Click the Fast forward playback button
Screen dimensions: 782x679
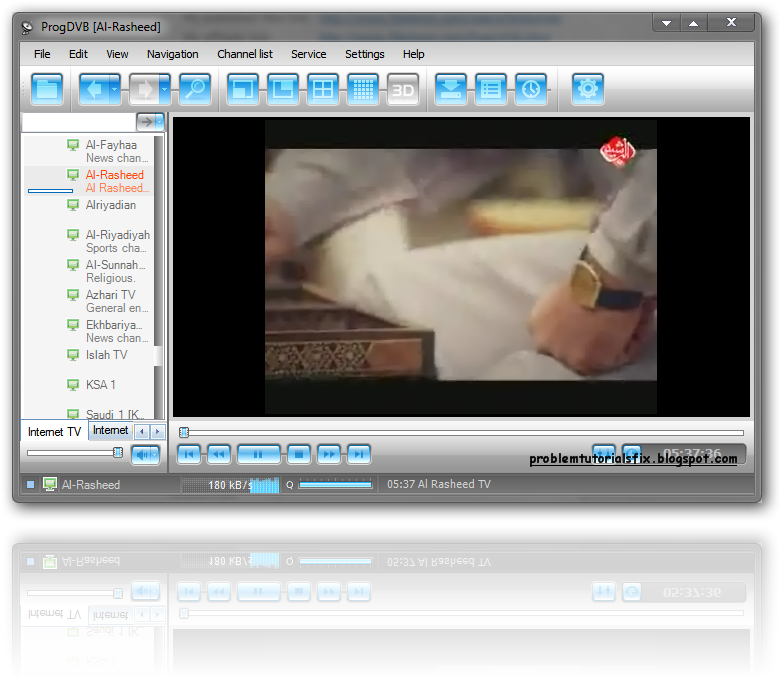click(329, 454)
